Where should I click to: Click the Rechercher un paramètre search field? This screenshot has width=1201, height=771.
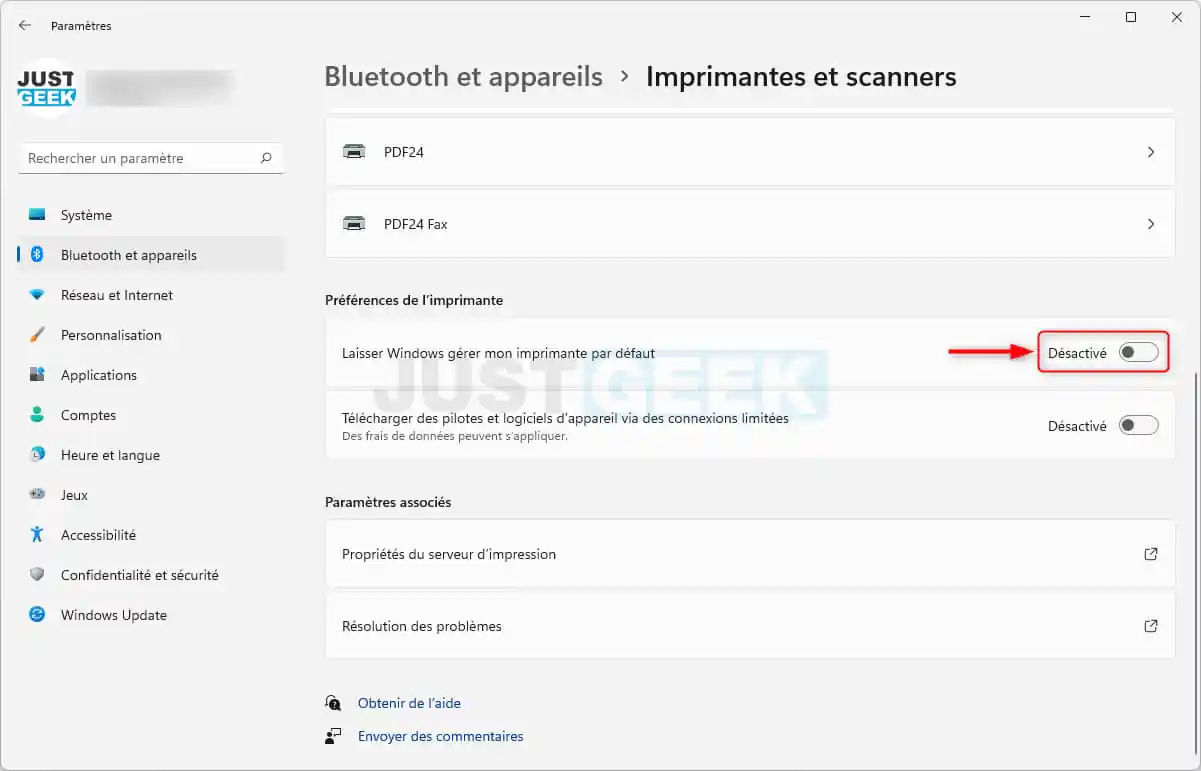tap(151, 158)
